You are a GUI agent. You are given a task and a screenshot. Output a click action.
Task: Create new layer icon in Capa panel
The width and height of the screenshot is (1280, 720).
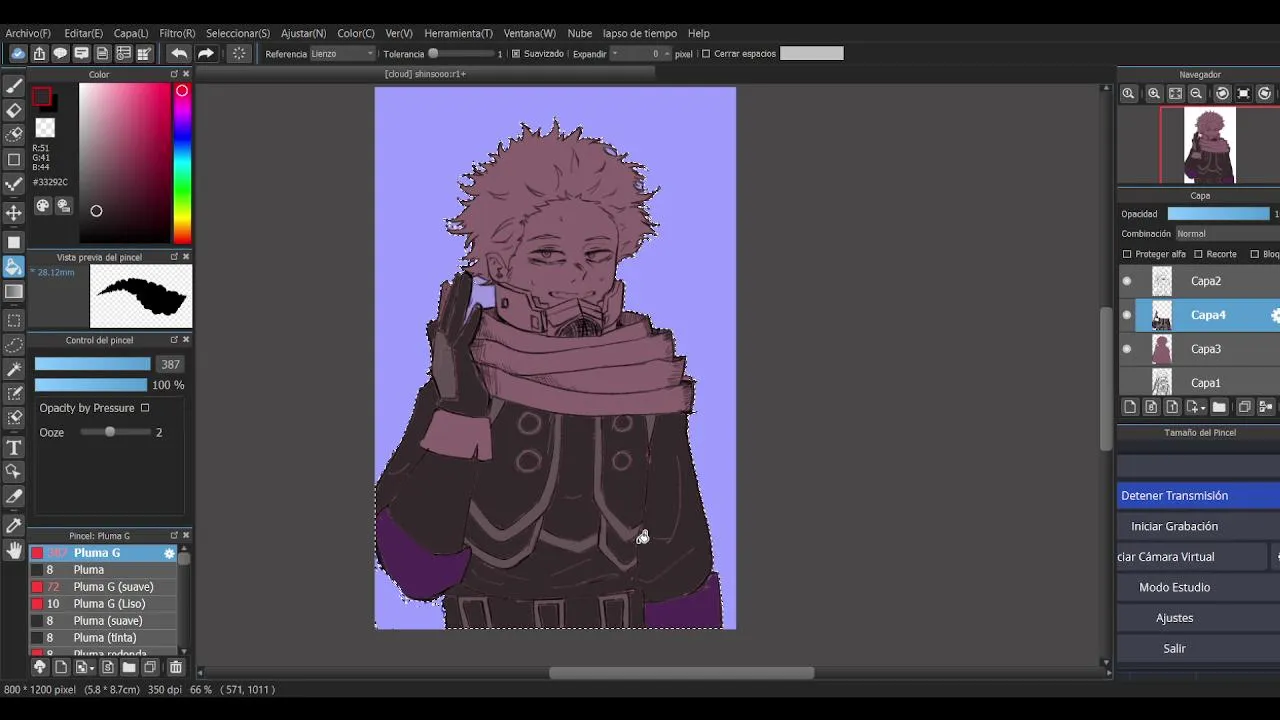coord(1130,407)
